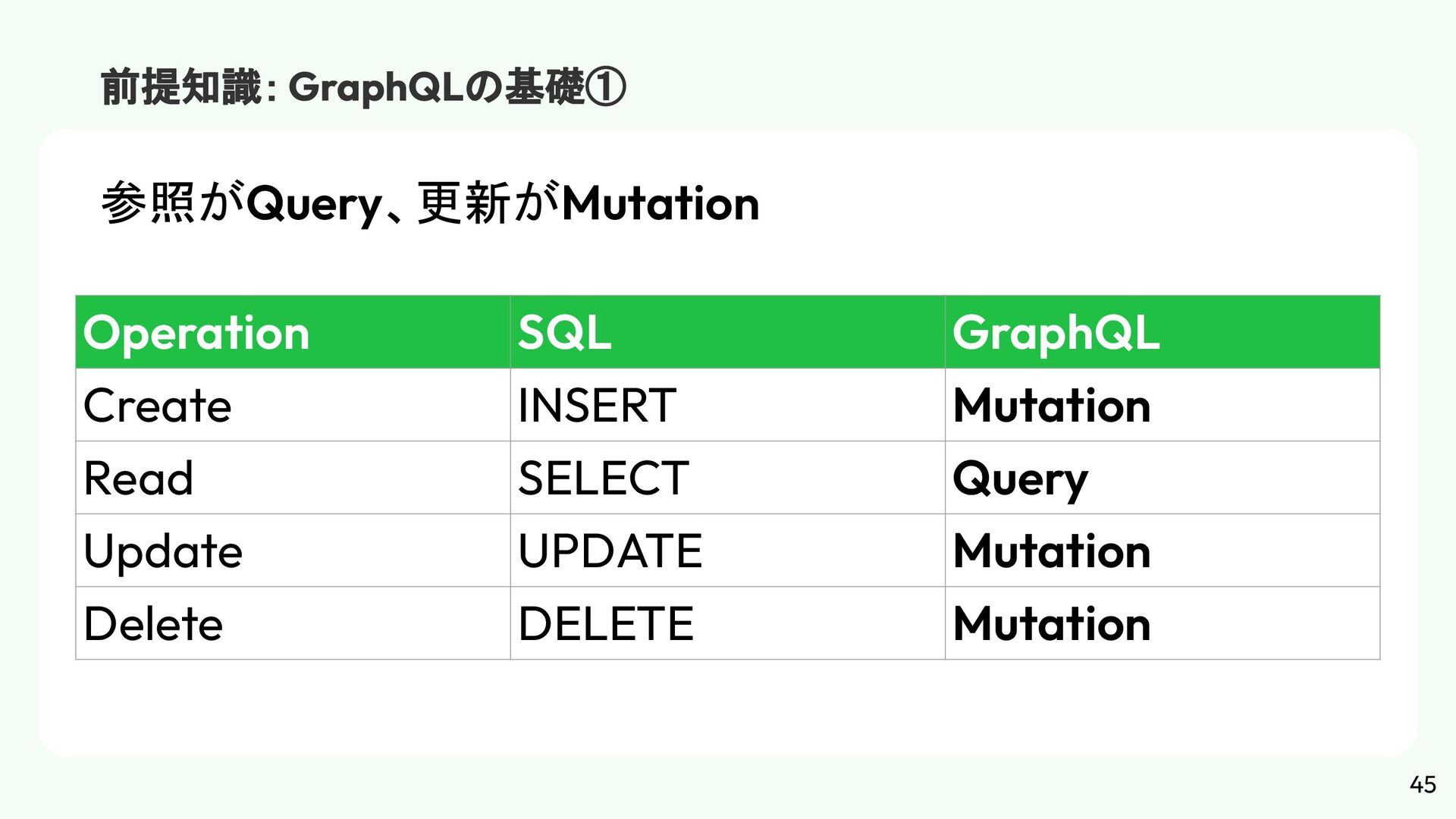The height and width of the screenshot is (819, 1456).
Task: Select the Read cell
Action: [293, 478]
